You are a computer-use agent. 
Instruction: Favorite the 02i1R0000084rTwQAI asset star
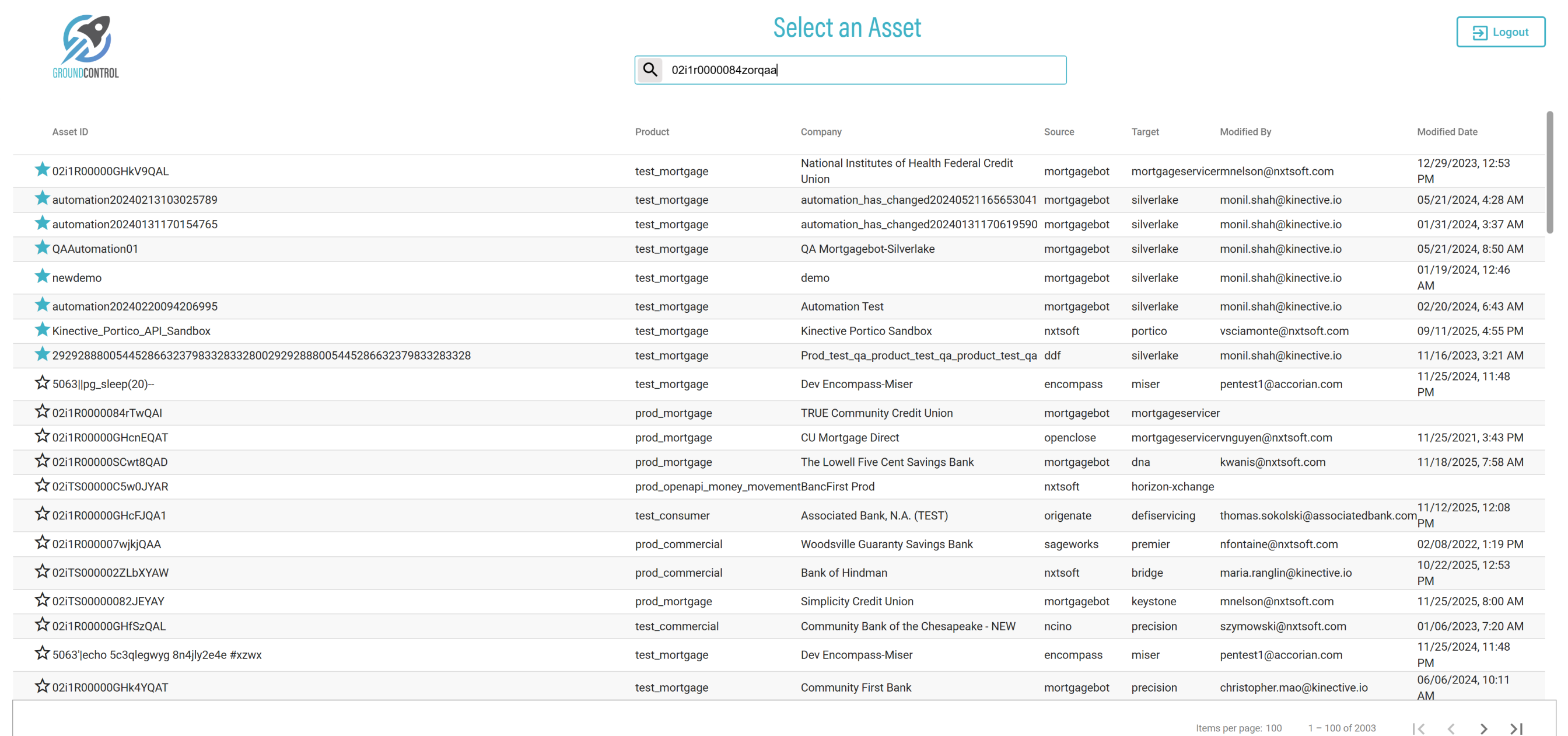pos(42,412)
